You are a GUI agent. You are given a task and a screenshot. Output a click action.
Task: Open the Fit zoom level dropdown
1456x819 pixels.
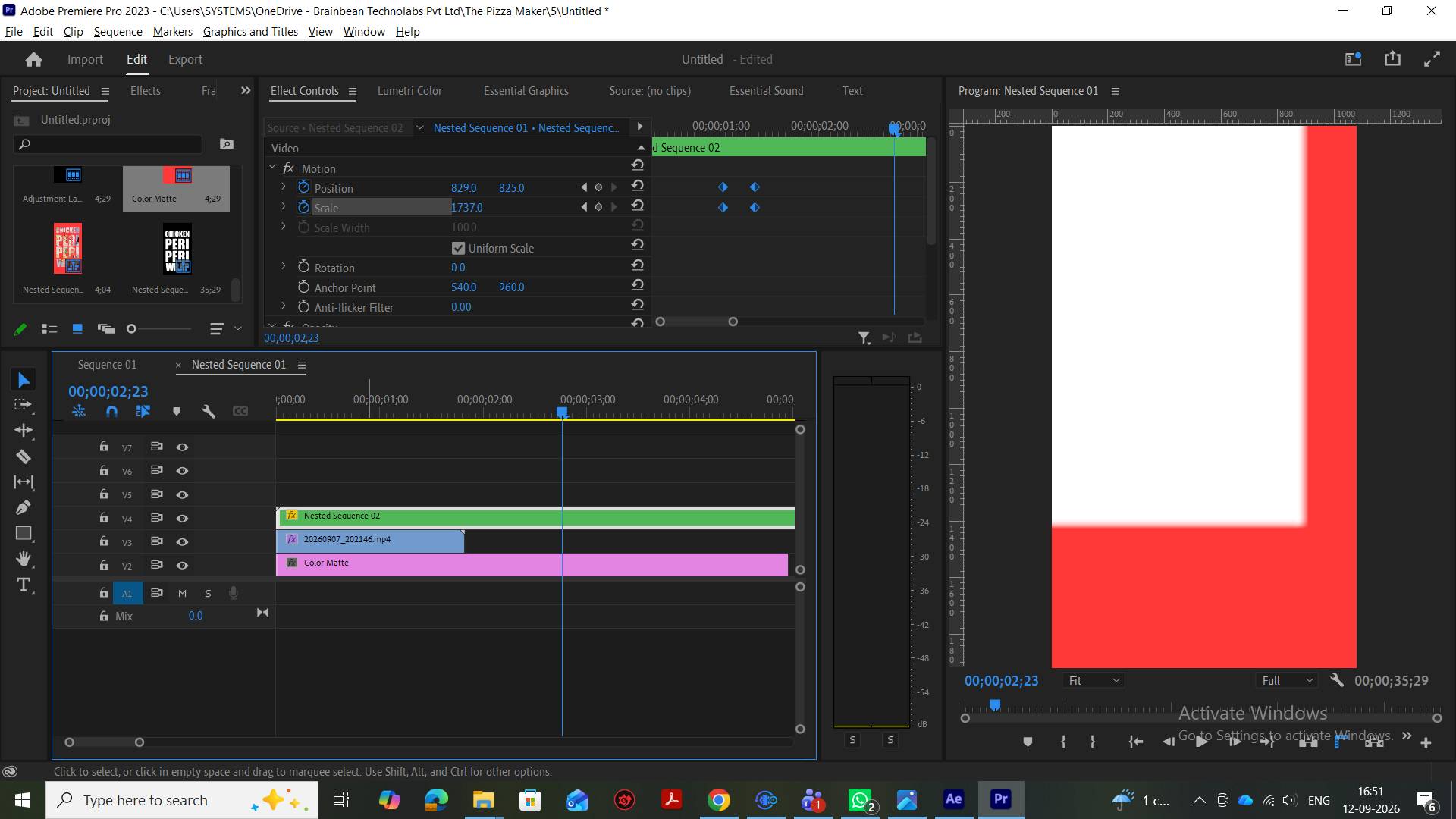tap(1094, 680)
